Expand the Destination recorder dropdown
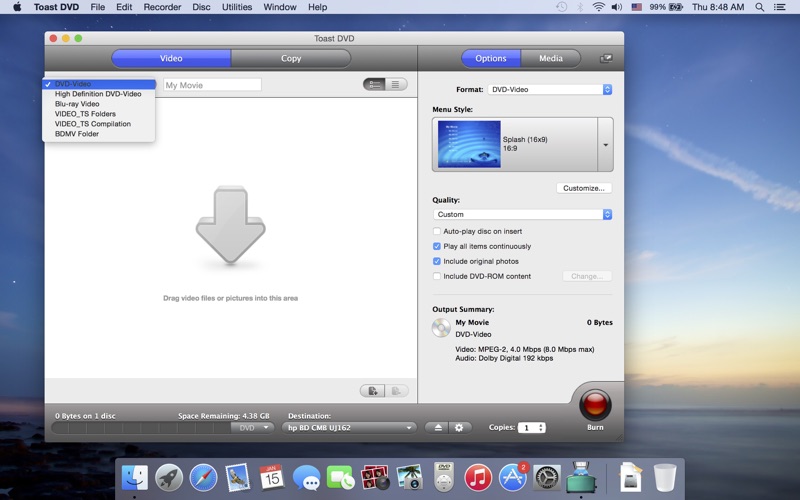 coord(348,428)
